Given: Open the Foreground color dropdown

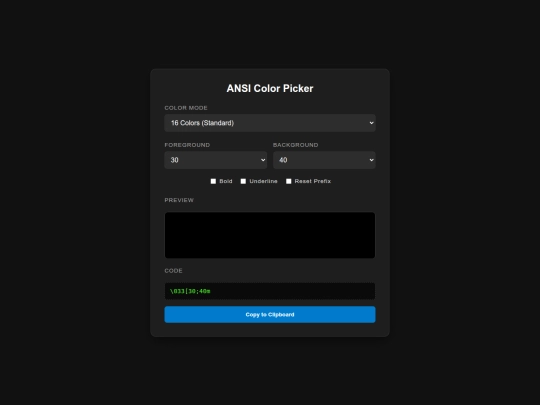Looking at the screenshot, I should click(216, 160).
